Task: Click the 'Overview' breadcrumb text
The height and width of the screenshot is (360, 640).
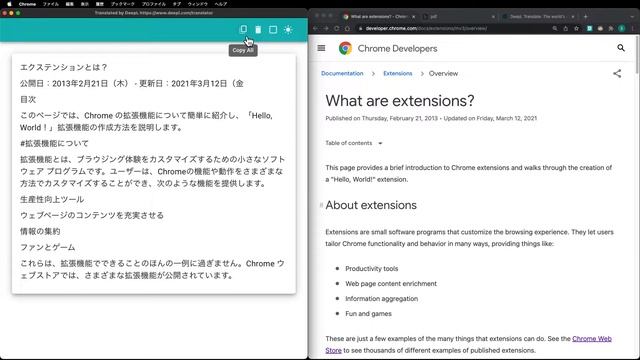Action: (x=443, y=73)
